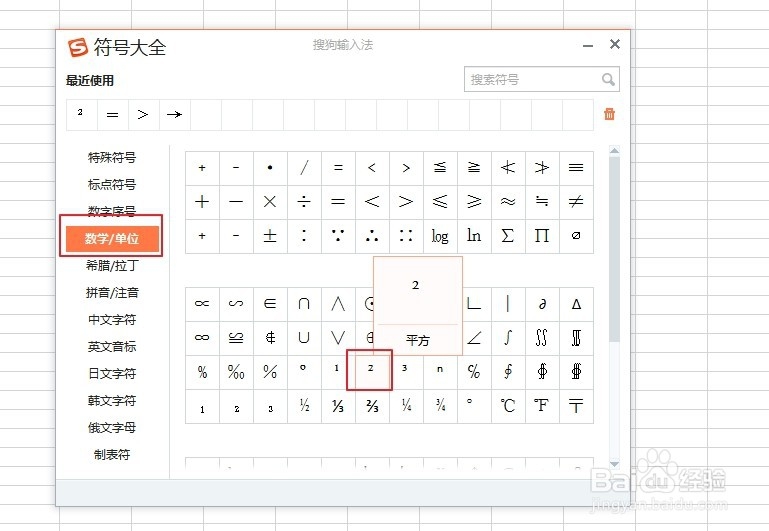
Task: Click the symbol list scrollbar thumb
Action: click(x=615, y=249)
